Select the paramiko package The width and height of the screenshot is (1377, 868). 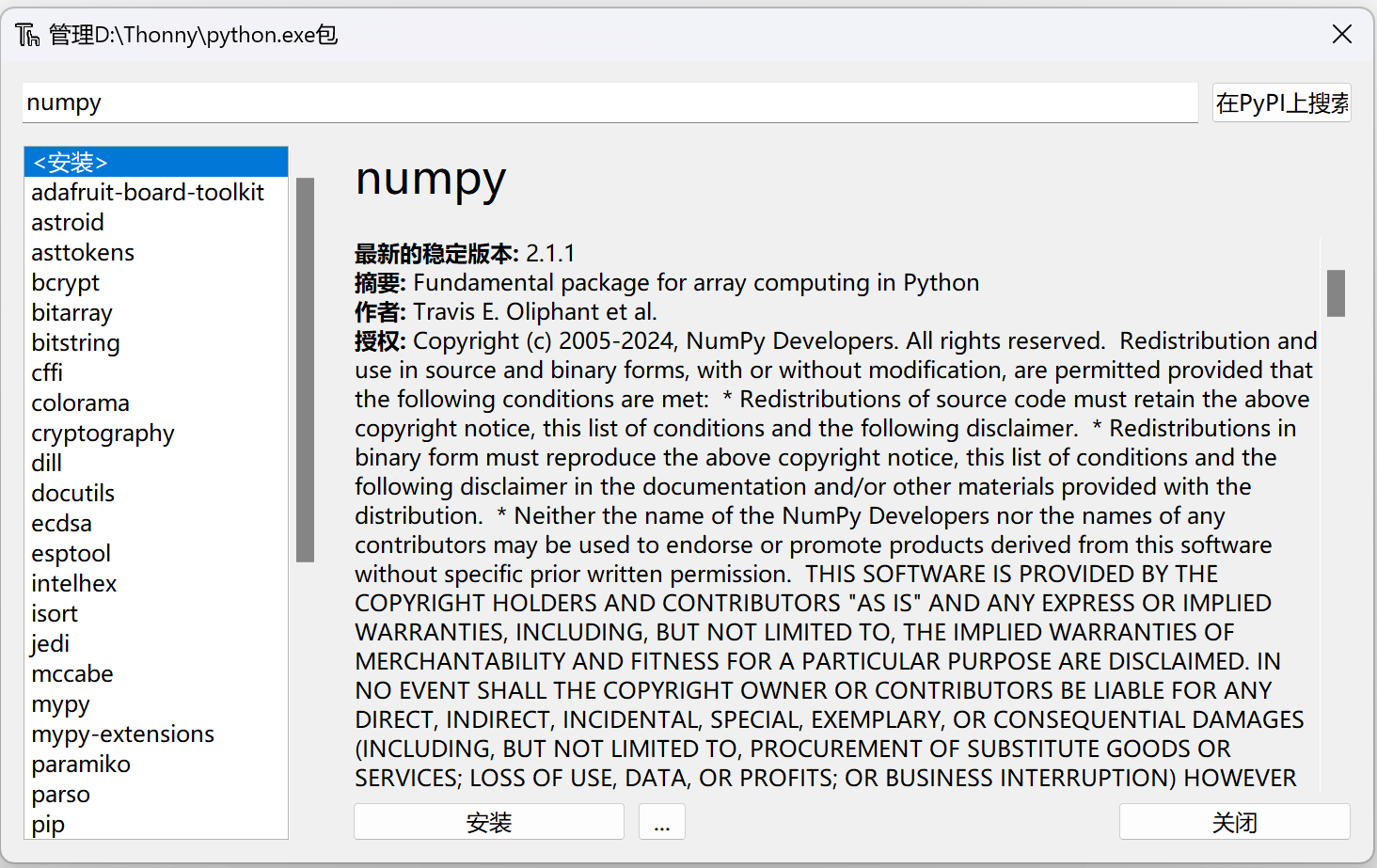click(81, 764)
